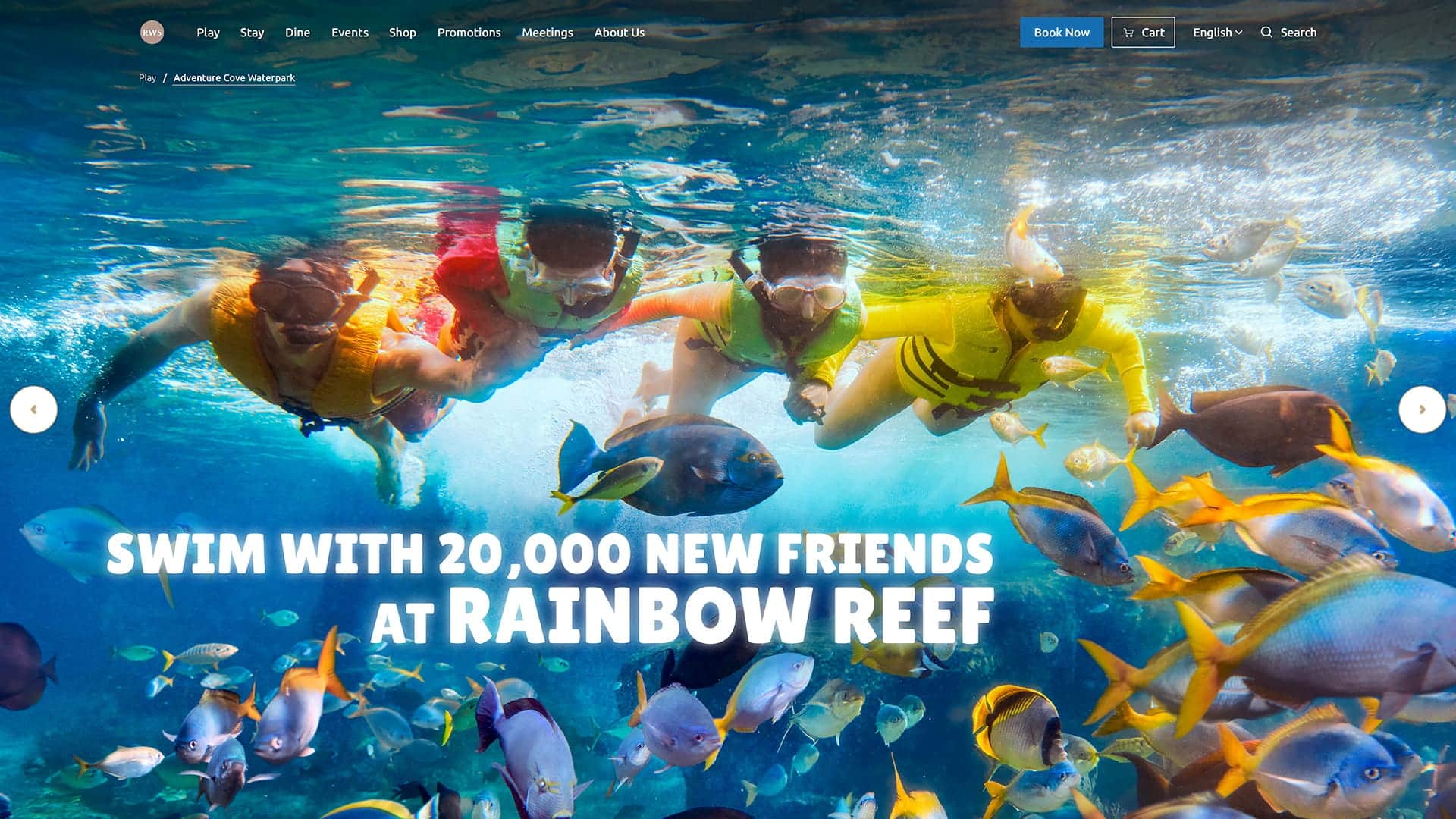Open the About Us menu
Screen dimensions: 1456x819
tap(619, 33)
